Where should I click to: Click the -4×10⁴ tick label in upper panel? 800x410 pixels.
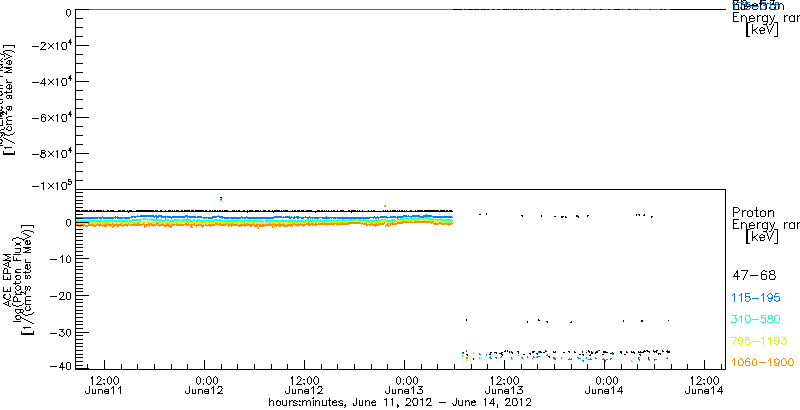tap(51, 82)
